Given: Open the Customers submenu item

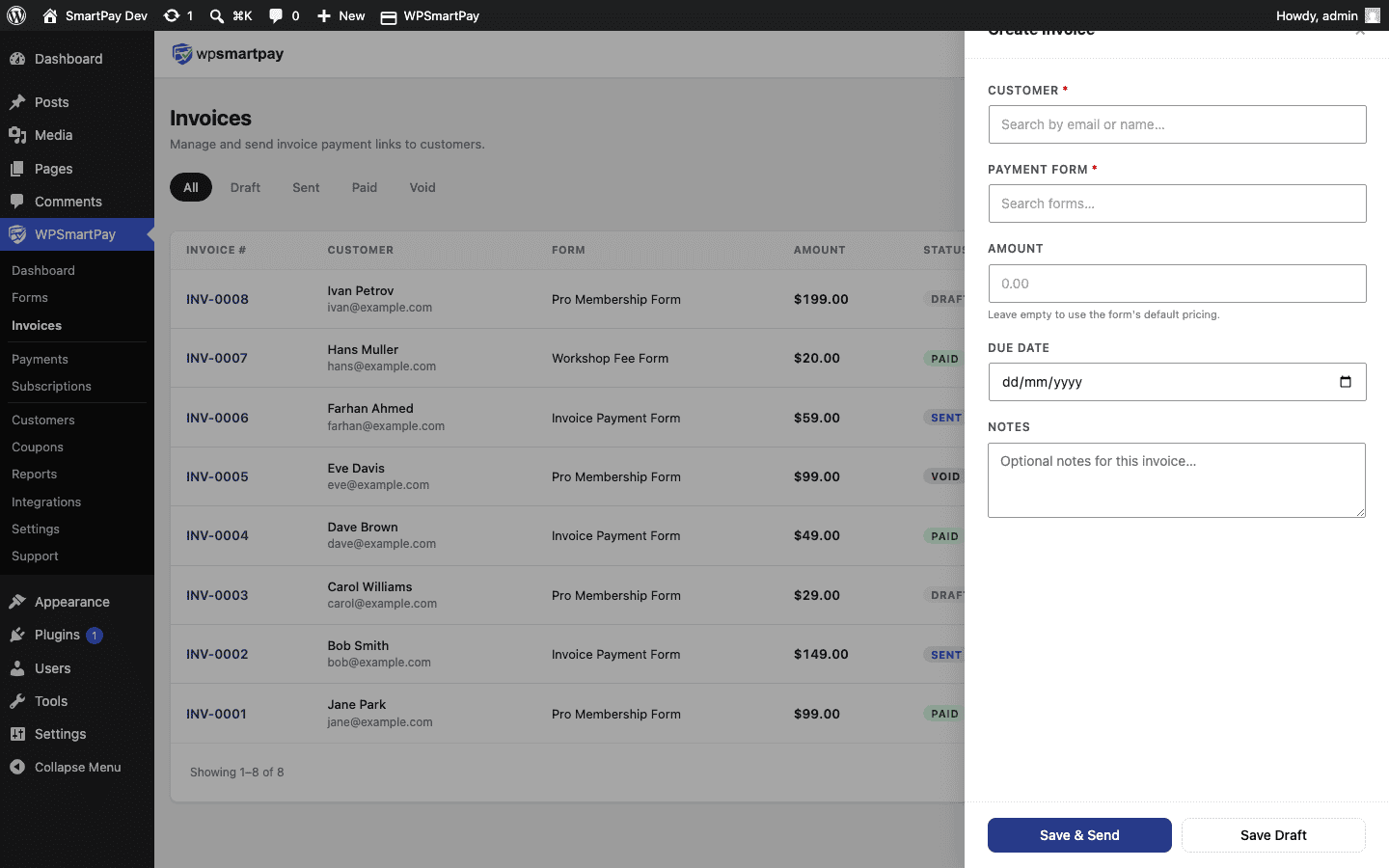Looking at the screenshot, I should tap(43, 420).
